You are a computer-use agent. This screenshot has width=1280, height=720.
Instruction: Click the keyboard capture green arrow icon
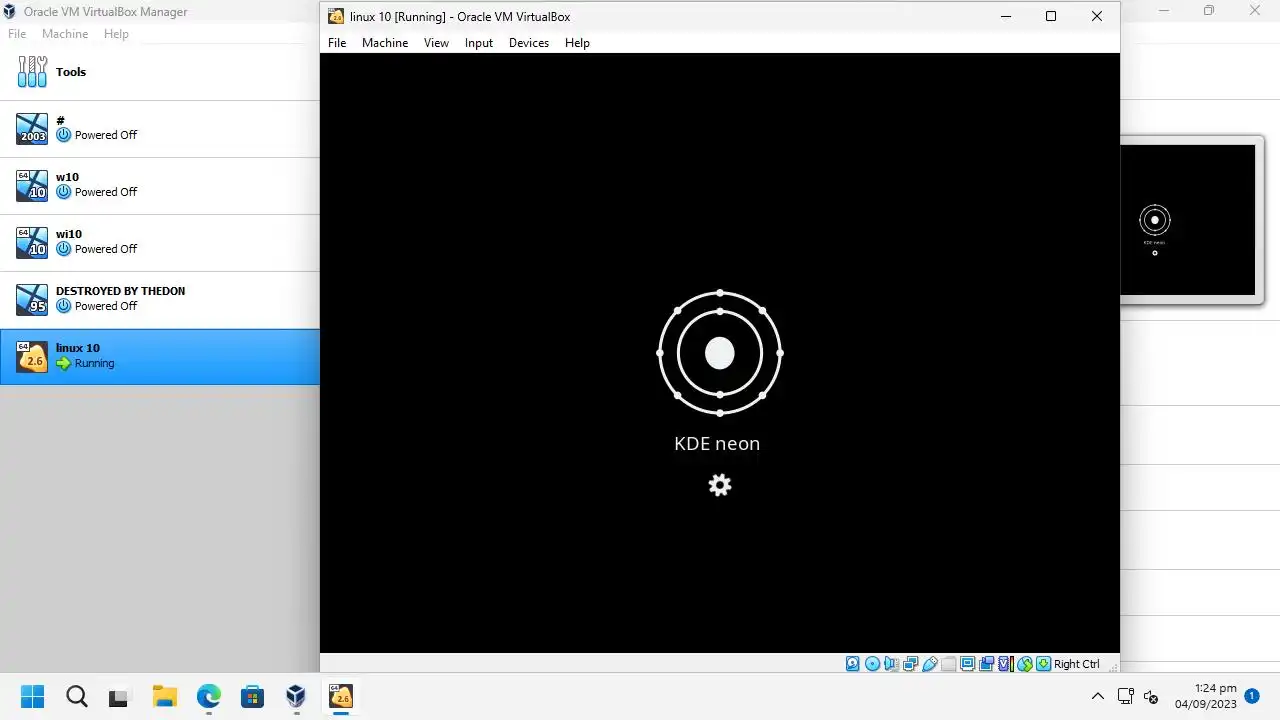pos(1043,664)
